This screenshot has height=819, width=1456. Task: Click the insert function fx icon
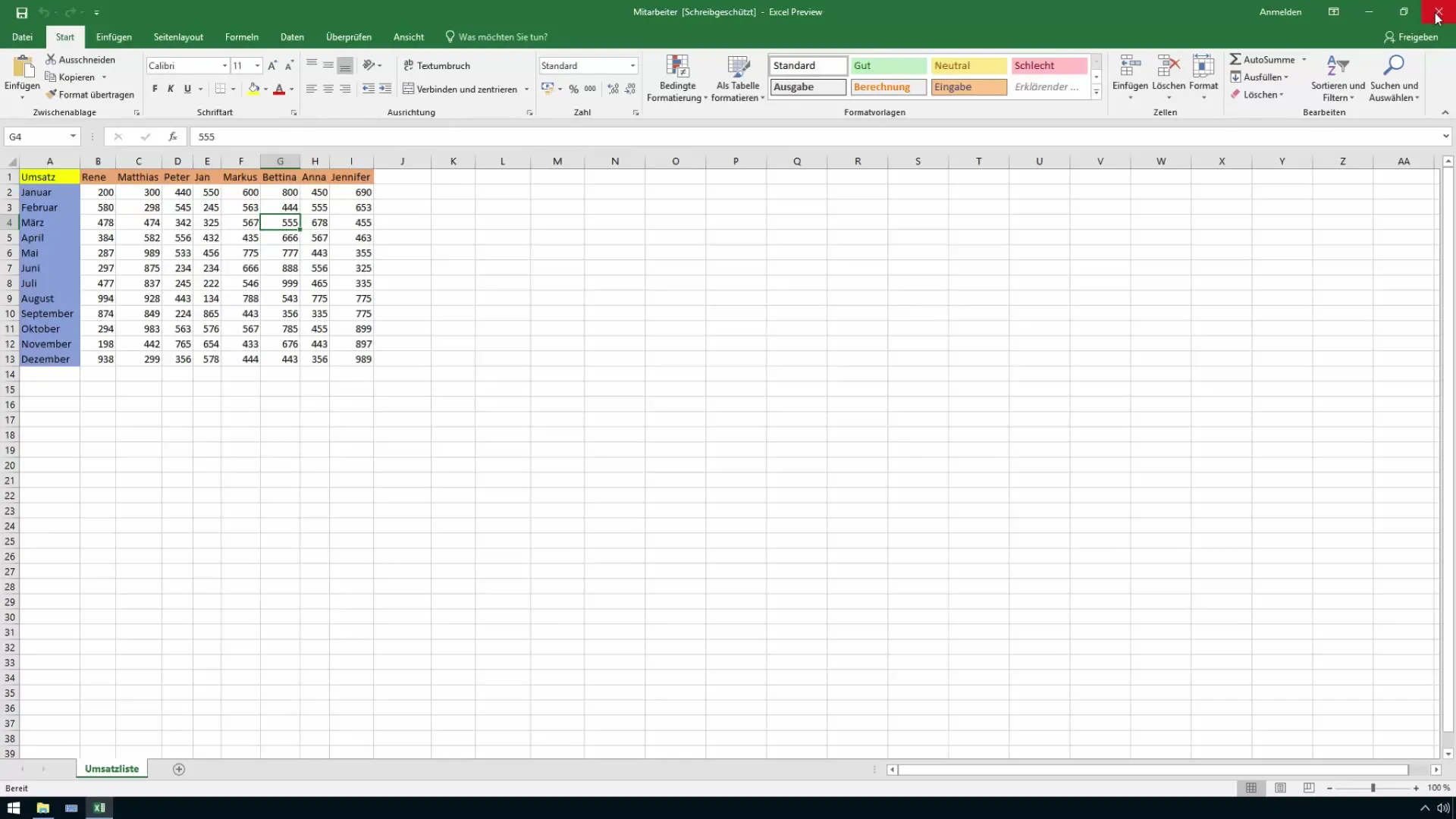pos(173,136)
